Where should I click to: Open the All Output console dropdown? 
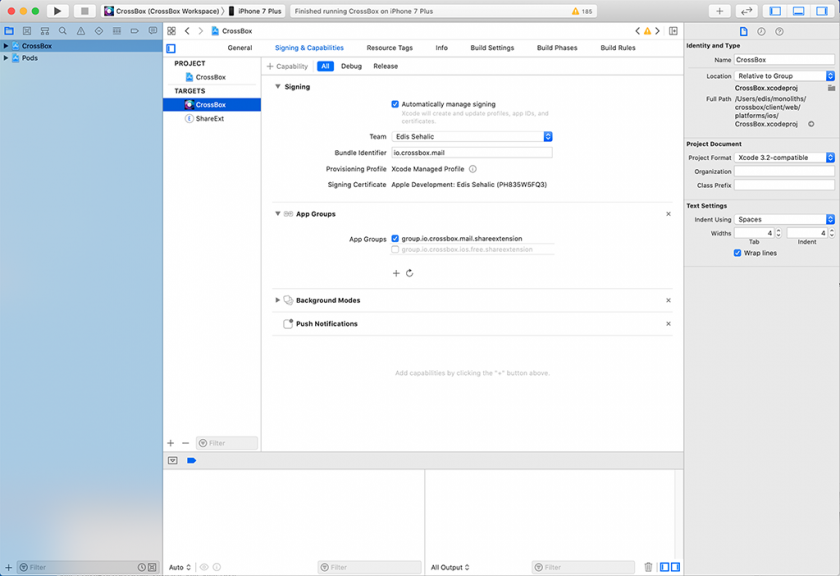(x=450, y=567)
